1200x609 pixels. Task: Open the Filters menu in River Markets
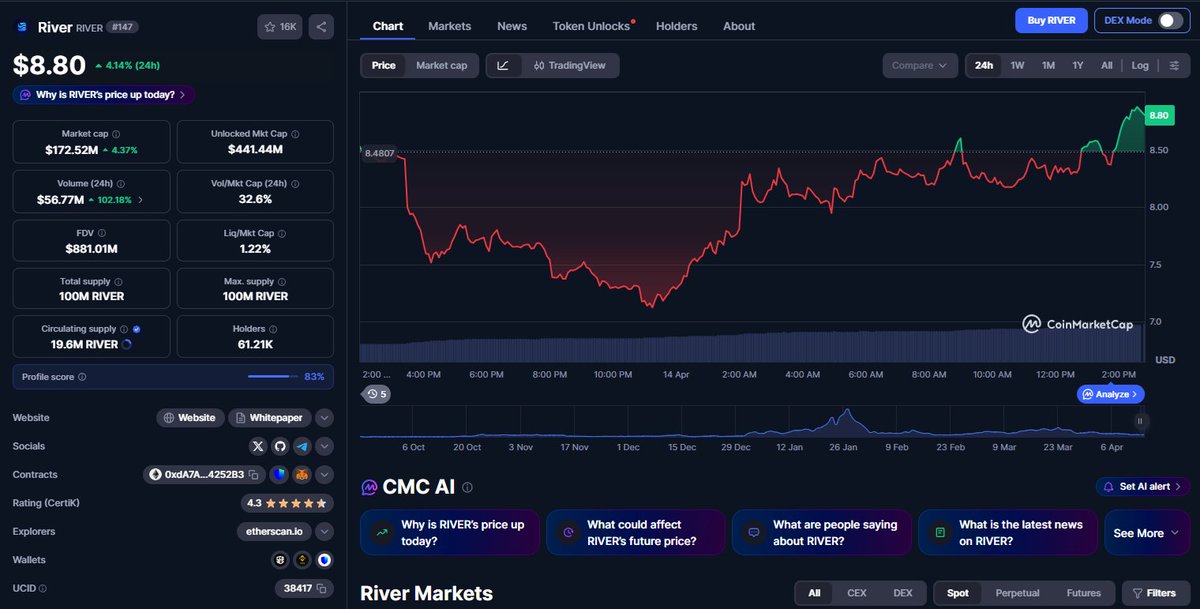click(1156, 593)
